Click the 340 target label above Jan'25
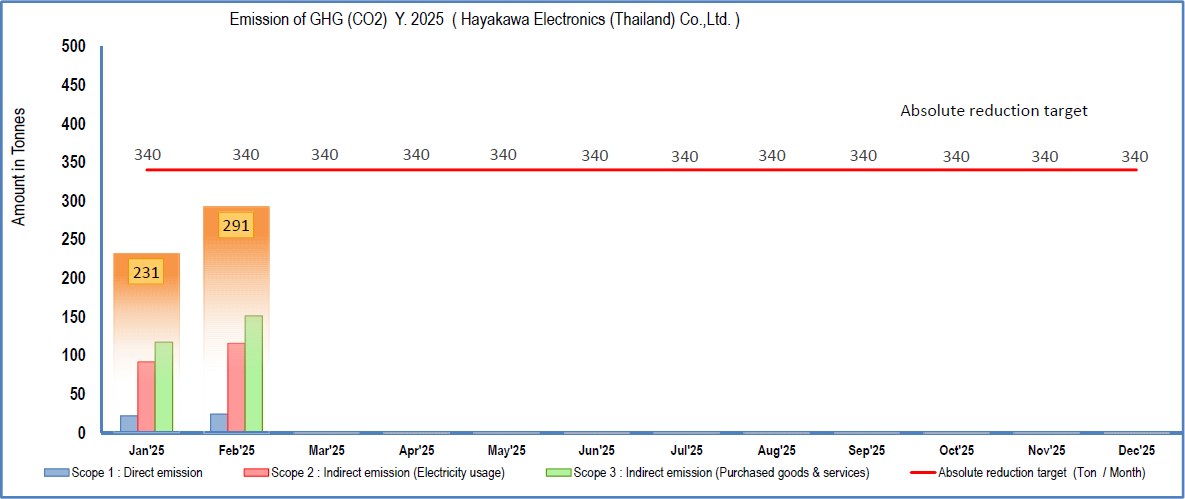Screen dimensions: 1185x499 click(x=147, y=155)
